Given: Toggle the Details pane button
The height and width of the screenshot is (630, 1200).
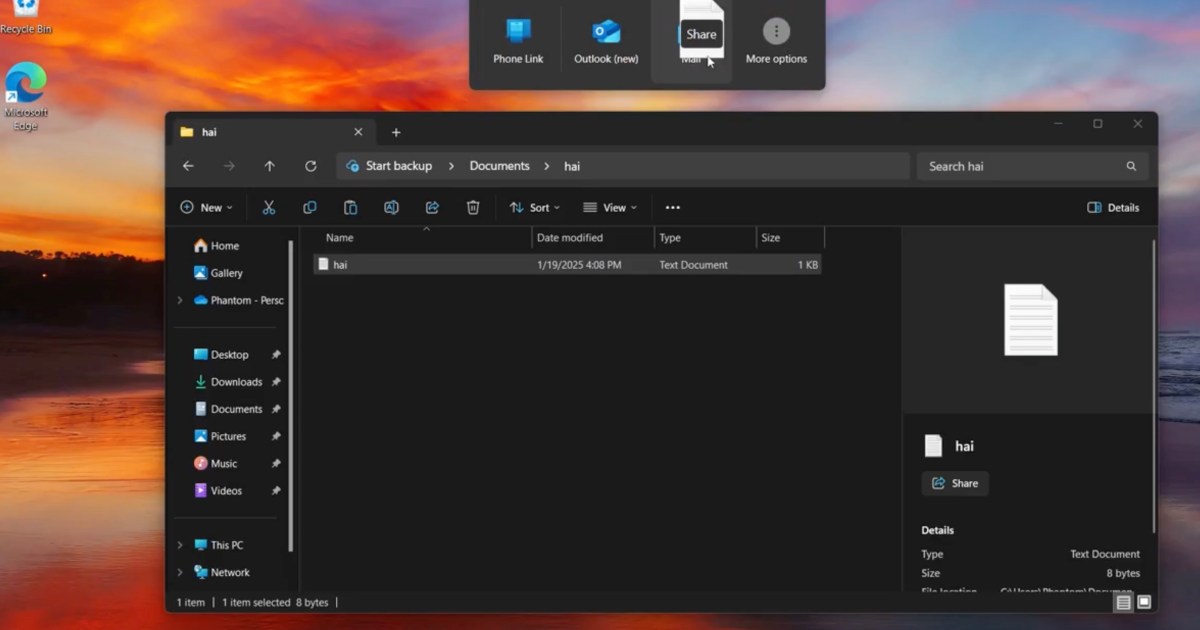Looking at the screenshot, I should (x=1113, y=208).
